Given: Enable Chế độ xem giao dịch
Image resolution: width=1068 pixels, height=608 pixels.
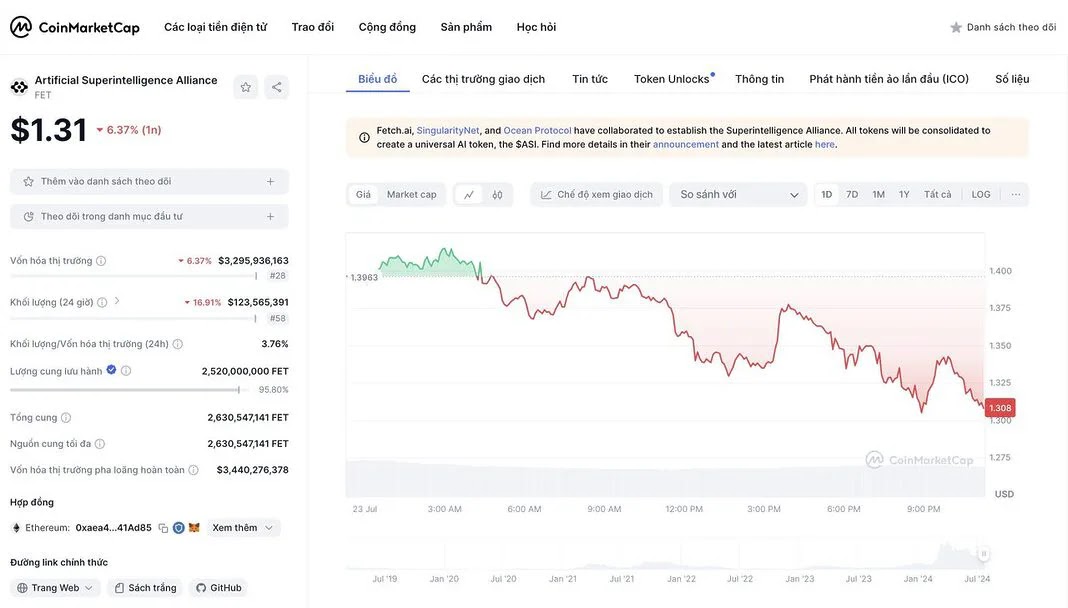Looking at the screenshot, I should (597, 195).
